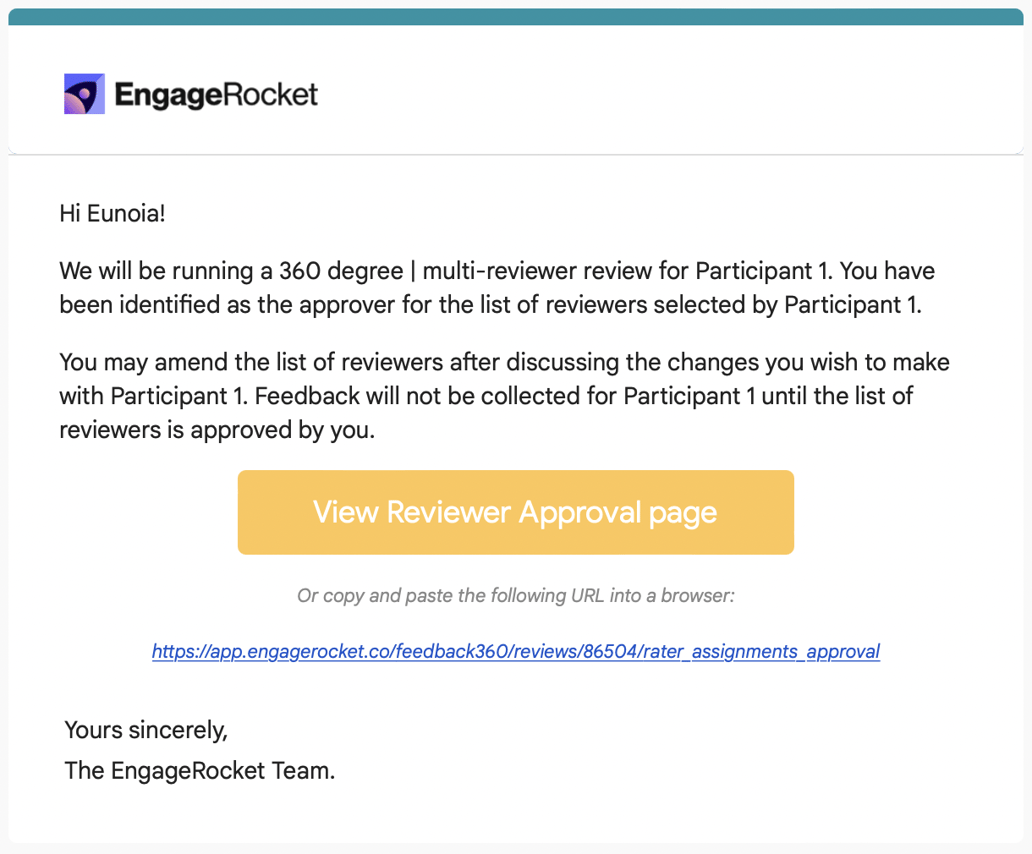
Task: Click the The EngageRocket Team signature text
Action: [x=199, y=771]
